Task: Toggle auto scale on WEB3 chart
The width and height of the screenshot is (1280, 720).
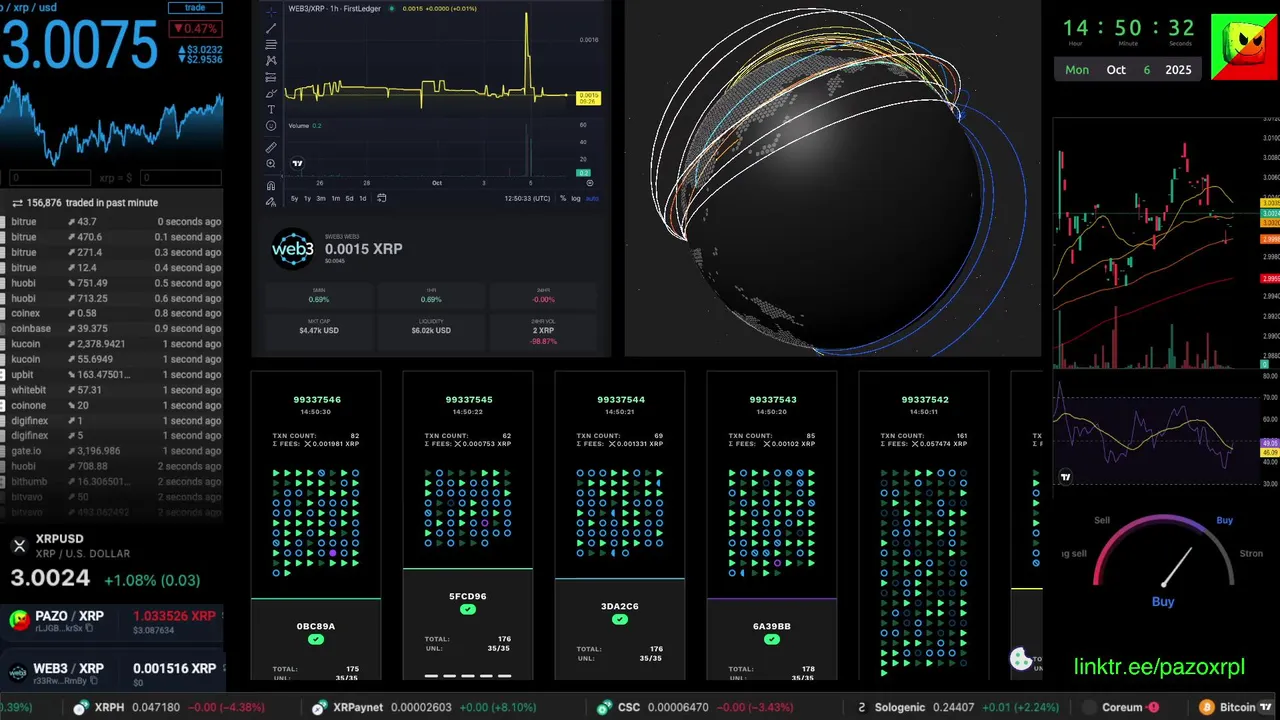Action: [592, 198]
